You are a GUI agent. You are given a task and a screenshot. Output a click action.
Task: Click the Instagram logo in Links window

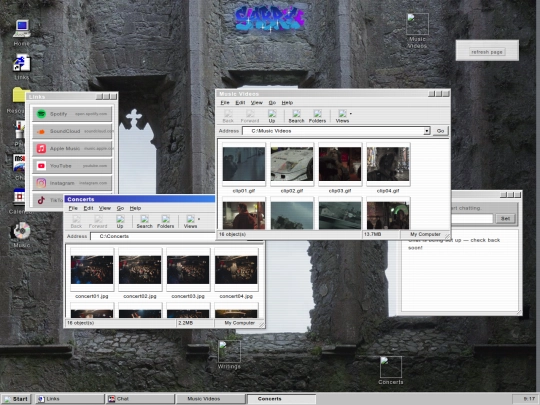pos(41,183)
